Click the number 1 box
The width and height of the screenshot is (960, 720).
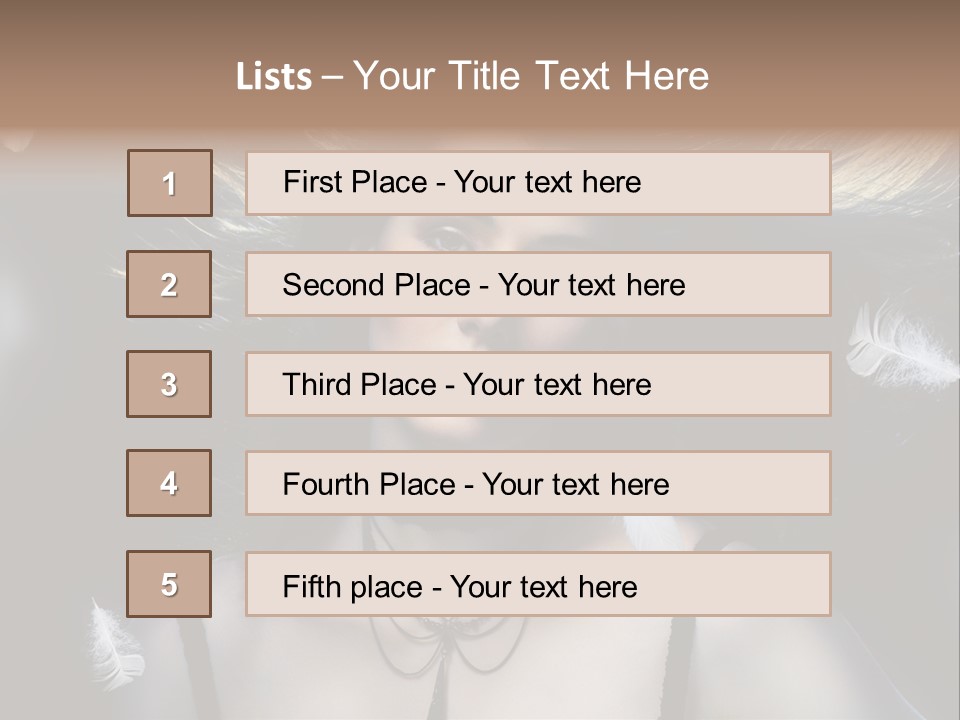[x=170, y=183]
